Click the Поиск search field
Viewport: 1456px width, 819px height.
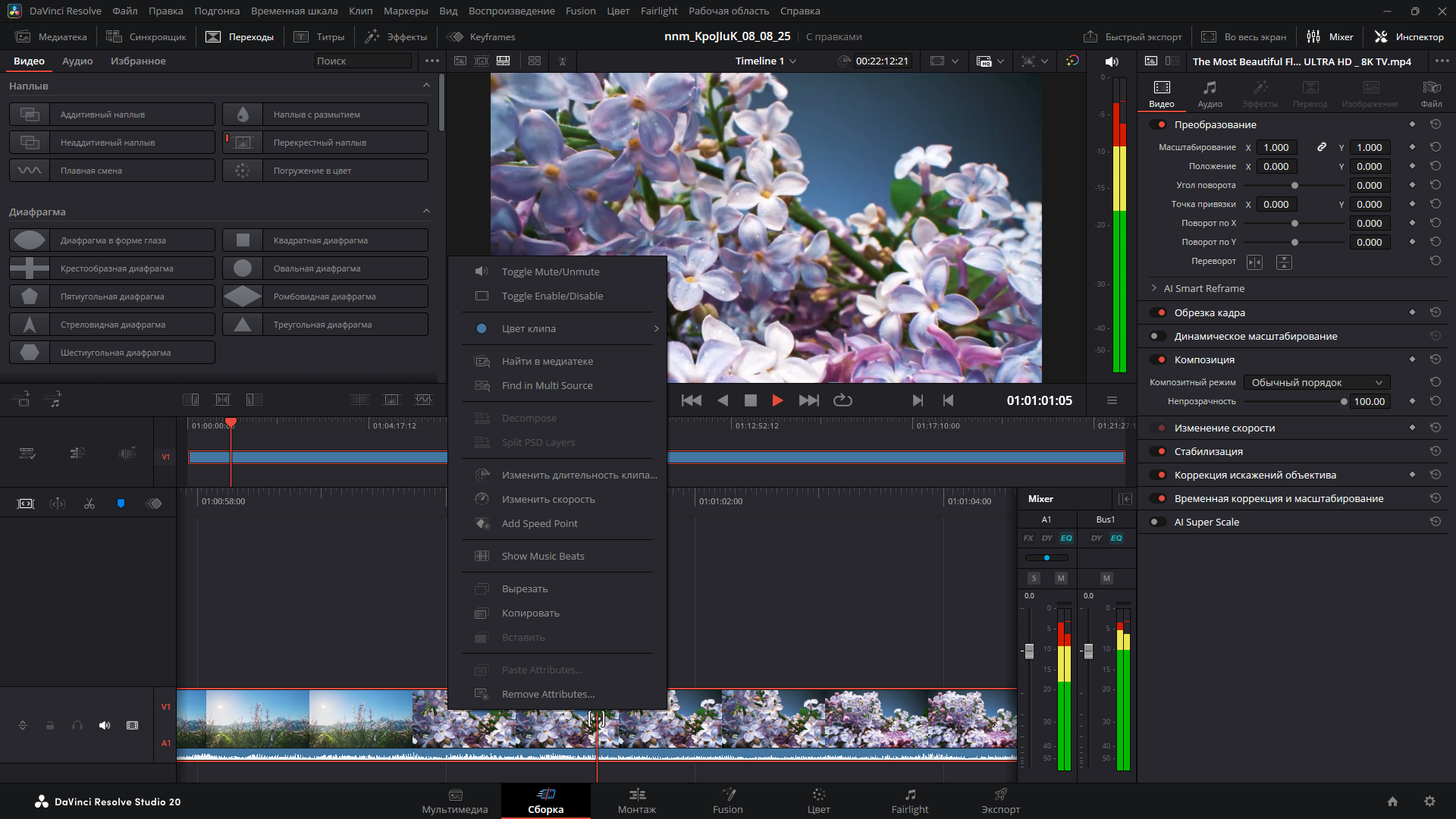click(363, 61)
